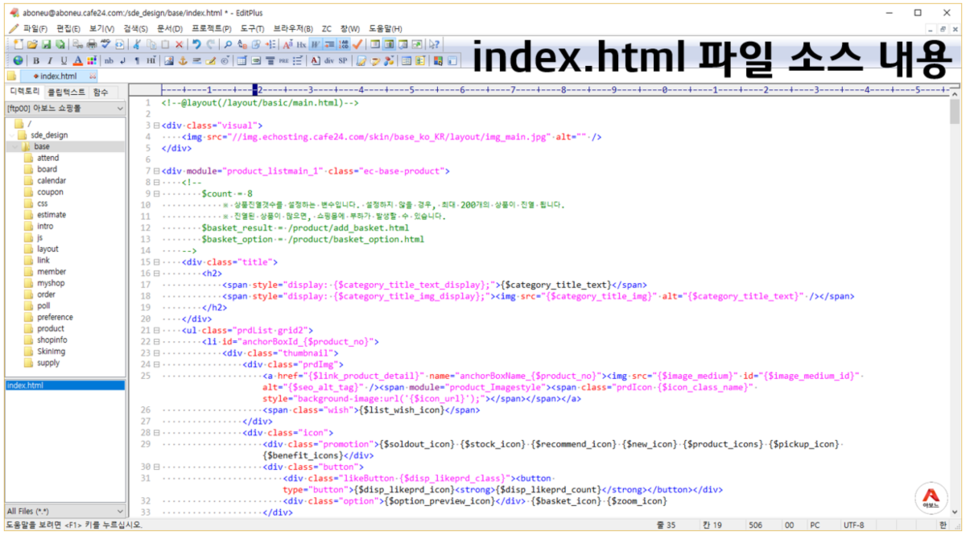This screenshot has width=966, height=535.
Task: Click the orange check mark icon
Action: pos(357,44)
